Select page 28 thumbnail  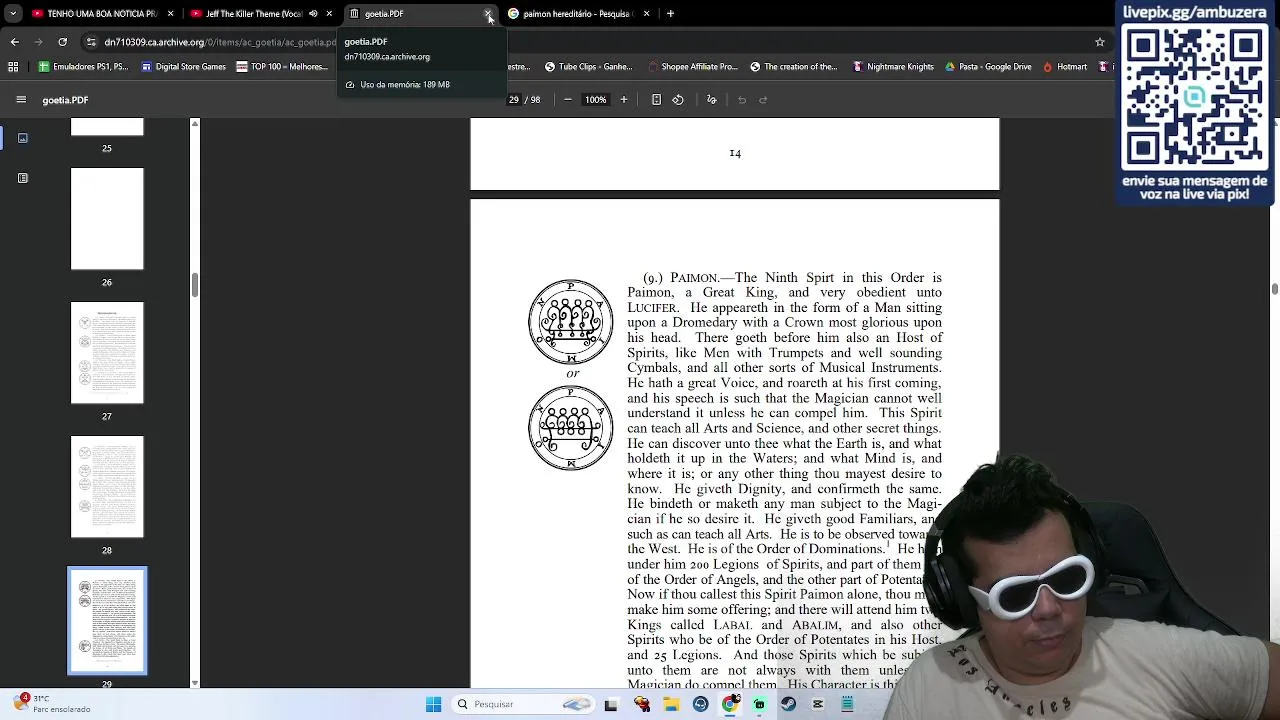[x=107, y=487]
